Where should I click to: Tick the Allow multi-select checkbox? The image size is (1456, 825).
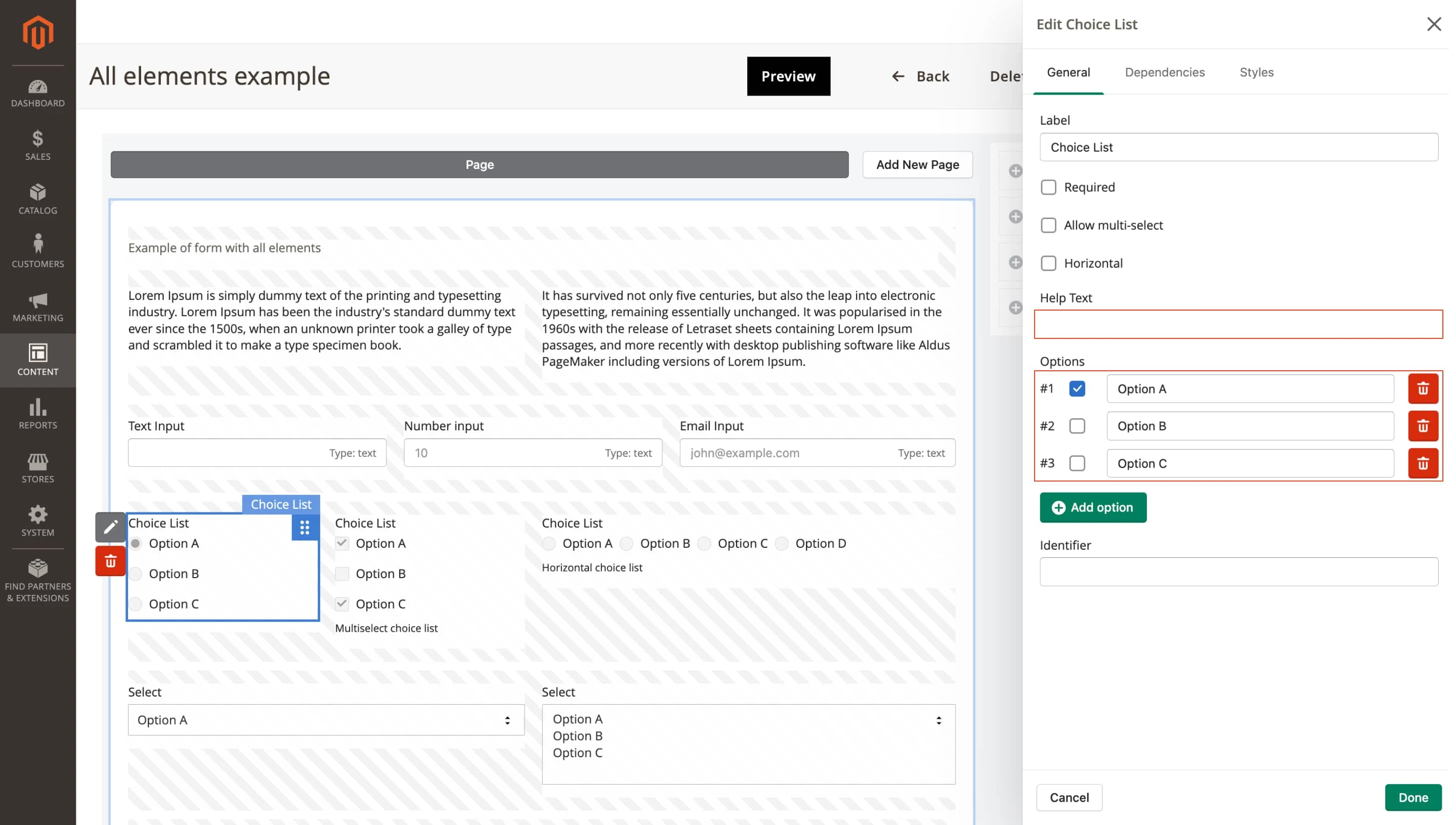[x=1048, y=226]
